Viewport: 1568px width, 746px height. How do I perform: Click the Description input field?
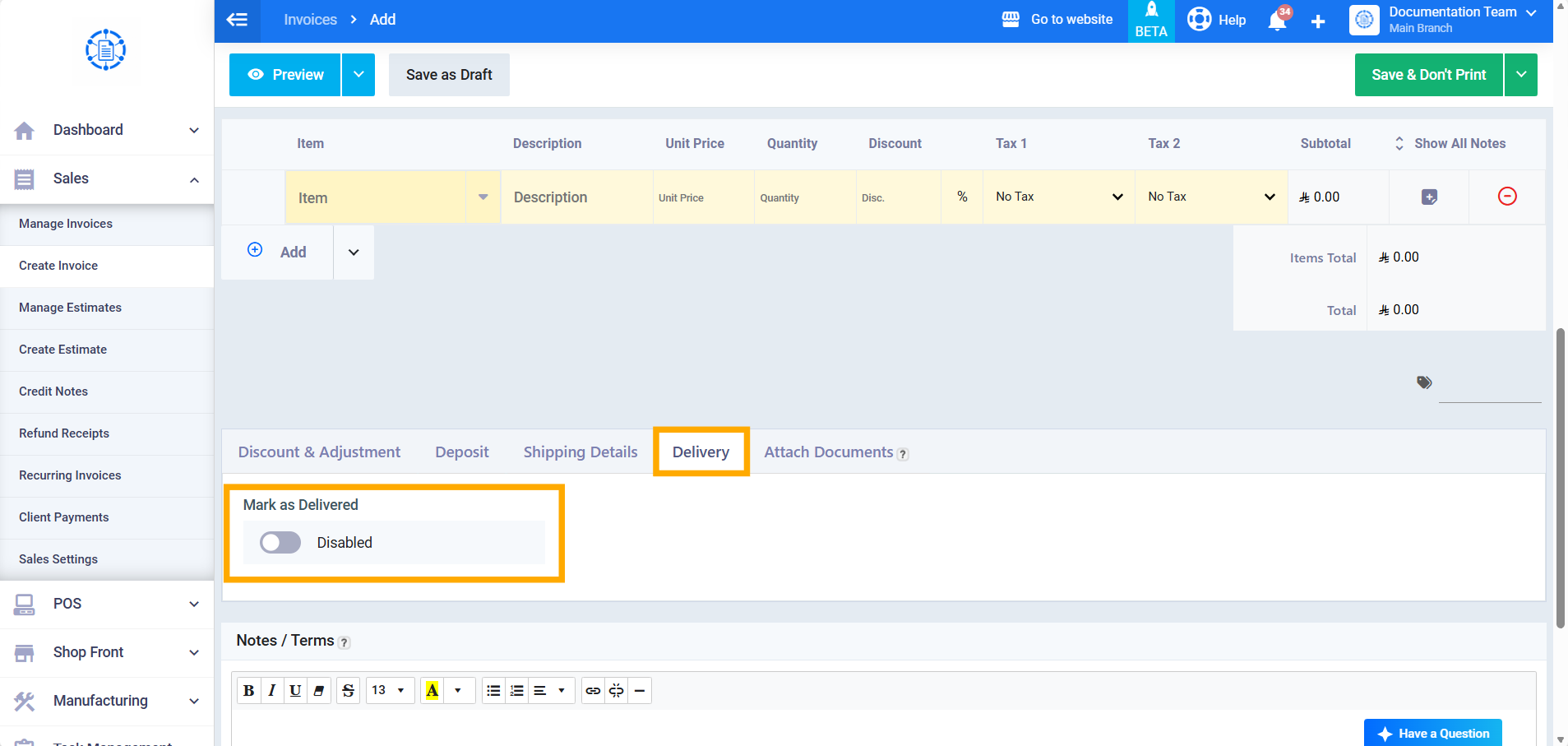click(x=577, y=197)
